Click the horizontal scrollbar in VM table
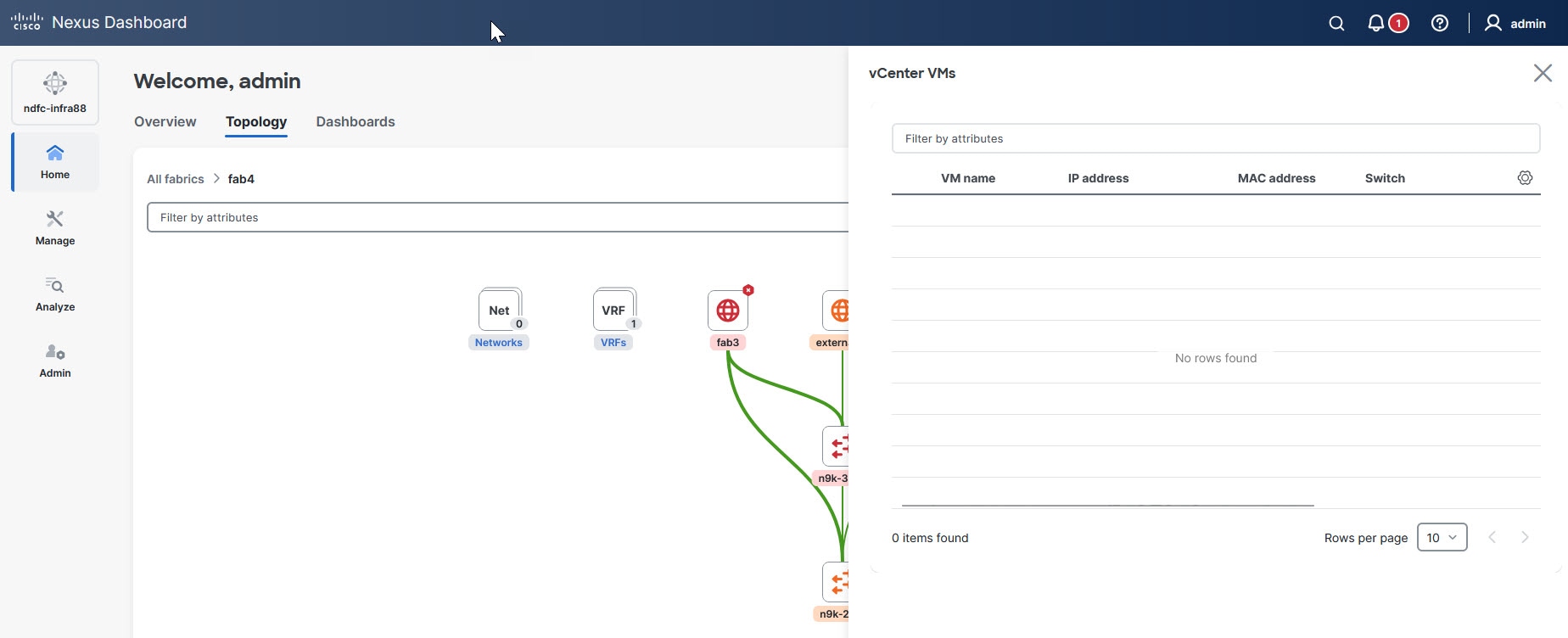Viewport: 1568px width, 638px height. pyautogui.click(x=1108, y=505)
